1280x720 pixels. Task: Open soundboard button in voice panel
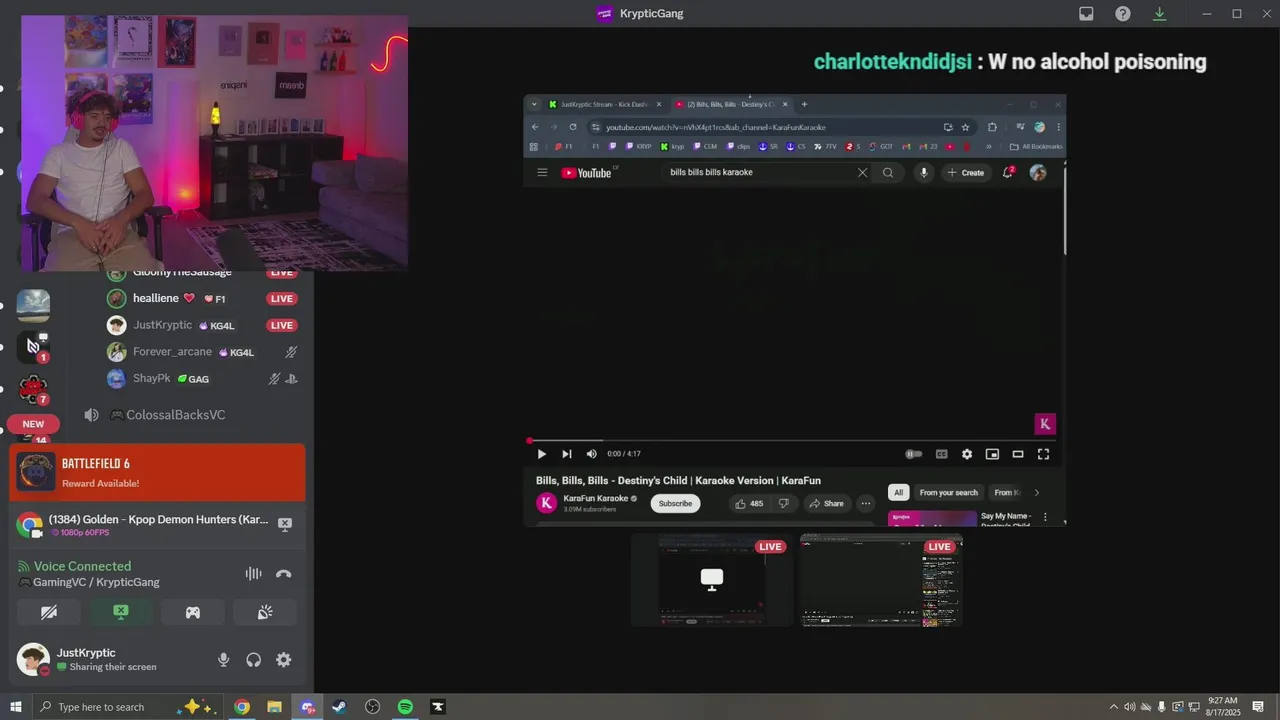pos(265,612)
